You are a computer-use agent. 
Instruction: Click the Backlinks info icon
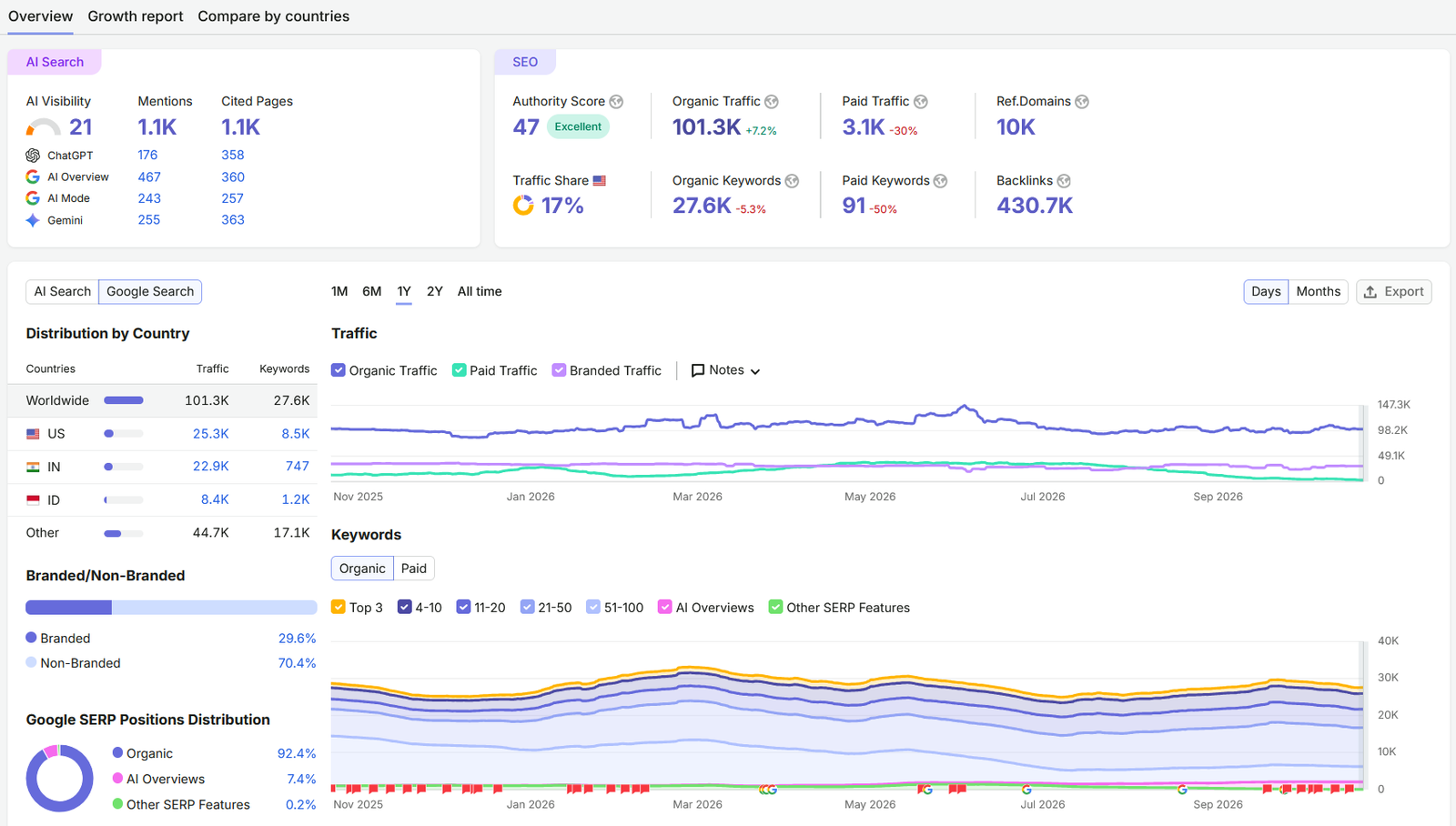click(1064, 181)
